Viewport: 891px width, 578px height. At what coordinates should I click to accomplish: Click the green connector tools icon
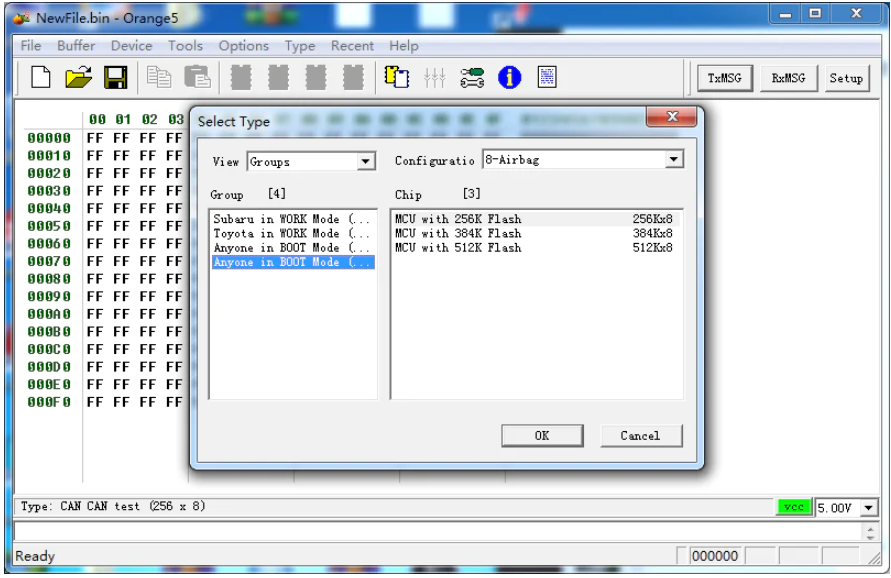click(x=472, y=77)
